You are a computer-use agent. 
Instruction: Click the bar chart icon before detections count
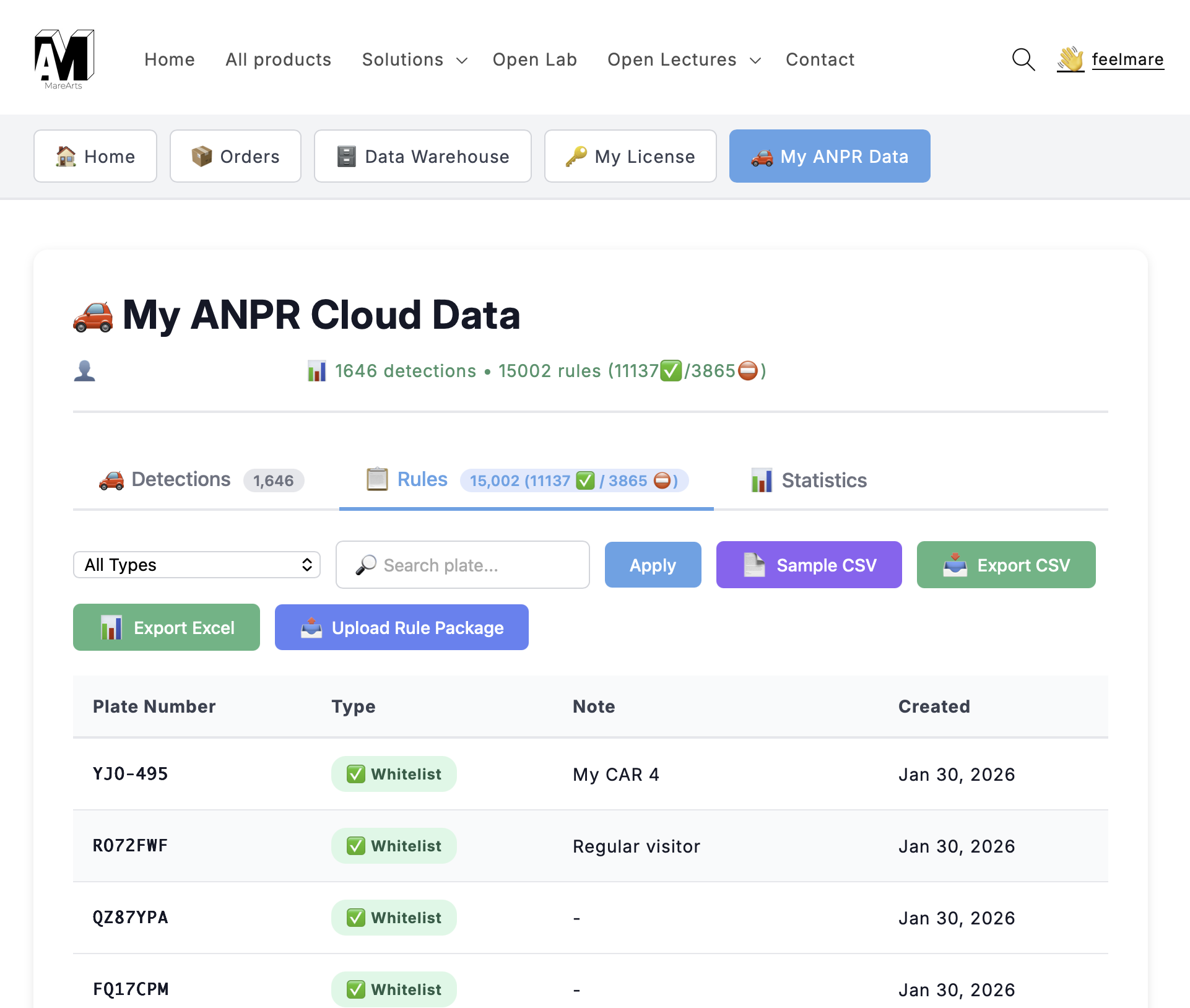coord(316,371)
